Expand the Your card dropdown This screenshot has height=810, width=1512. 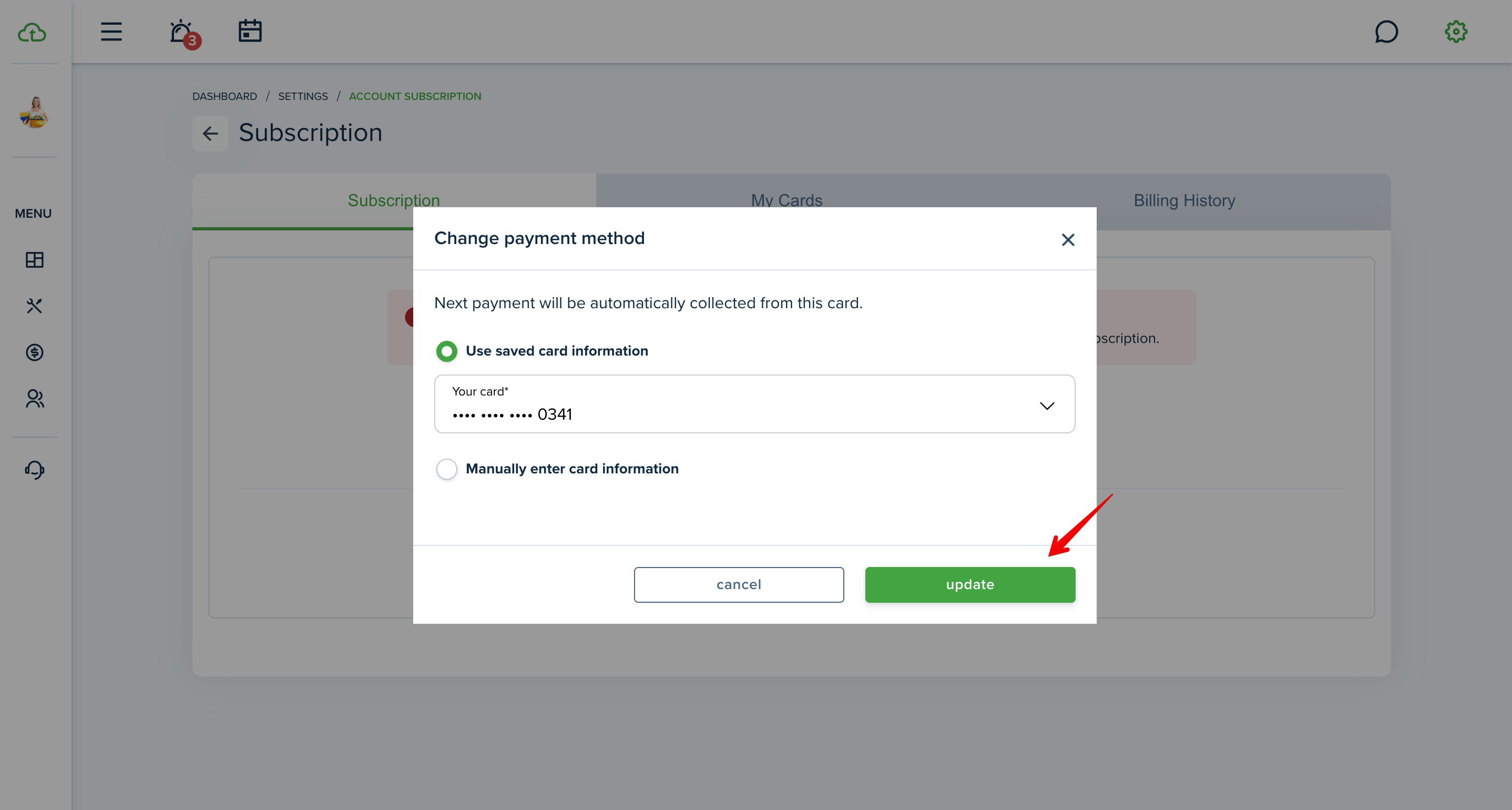click(754, 404)
